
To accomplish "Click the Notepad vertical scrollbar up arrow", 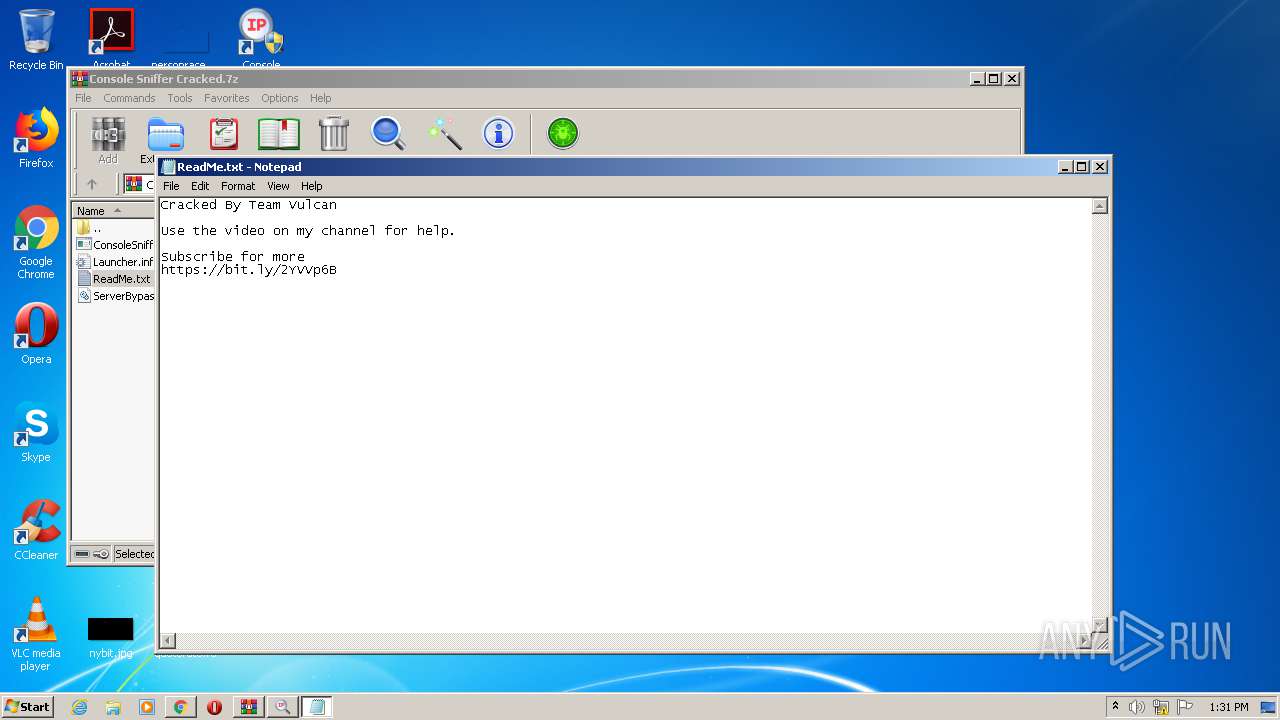I will pyautogui.click(x=1100, y=206).
